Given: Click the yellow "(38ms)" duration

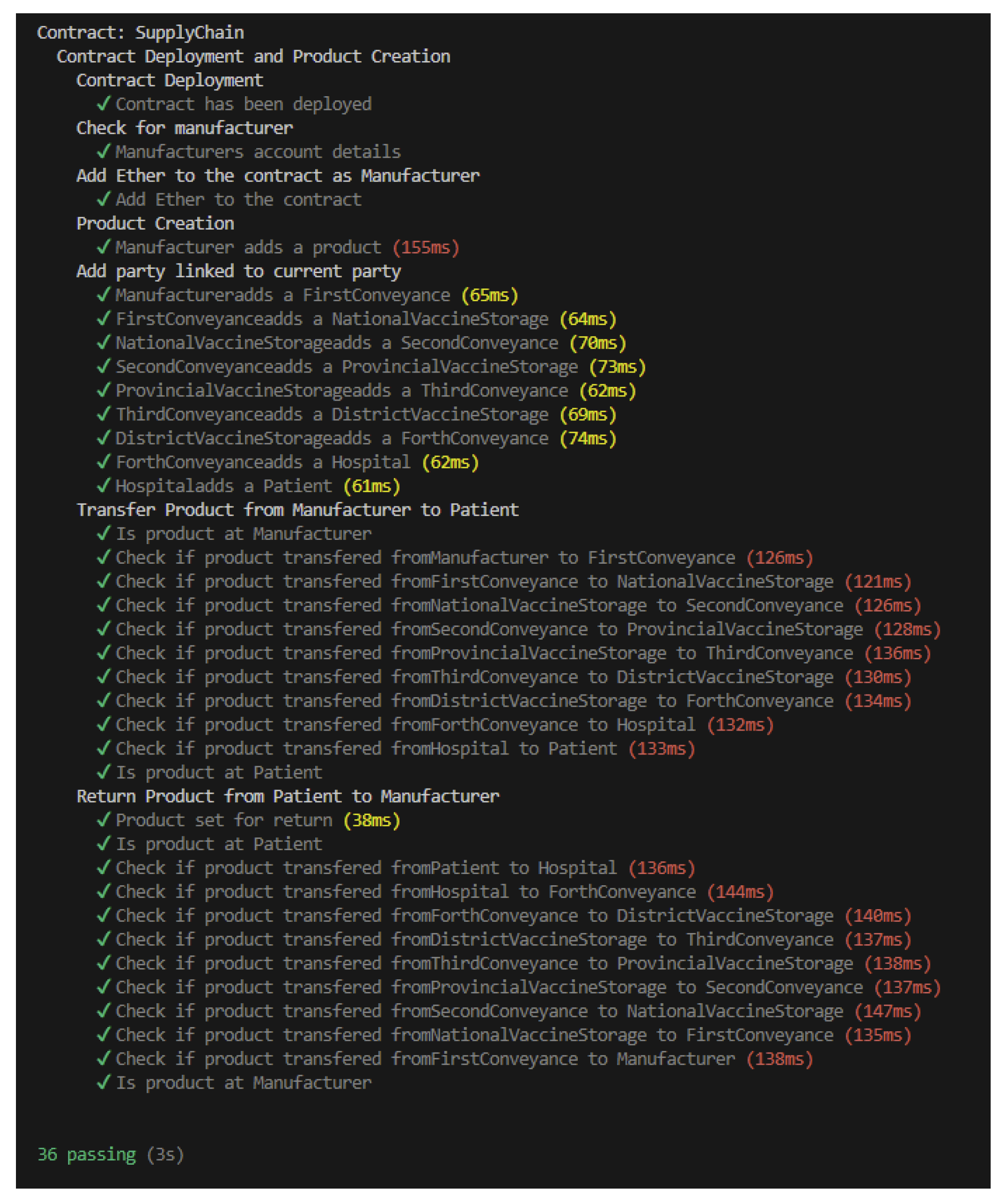Looking at the screenshot, I should click(371, 820).
